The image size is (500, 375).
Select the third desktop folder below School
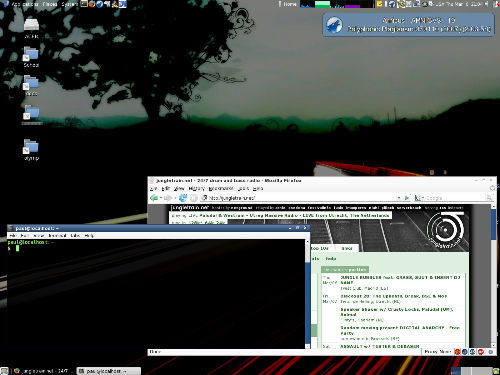[31, 85]
